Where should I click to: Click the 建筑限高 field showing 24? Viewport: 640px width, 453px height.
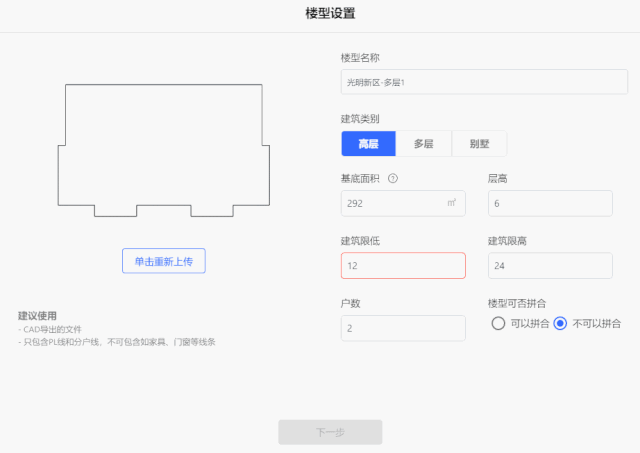[550, 266]
